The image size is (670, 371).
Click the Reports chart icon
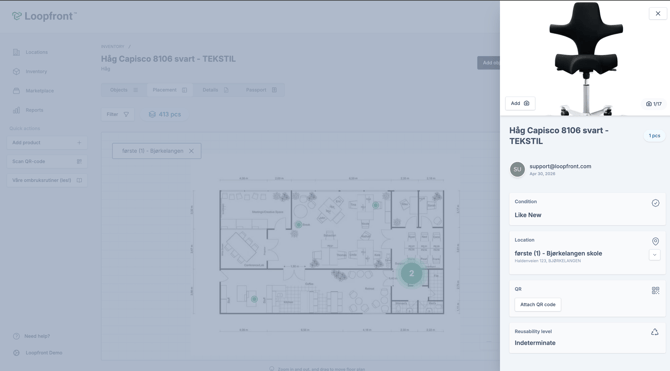(x=16, y=110)
